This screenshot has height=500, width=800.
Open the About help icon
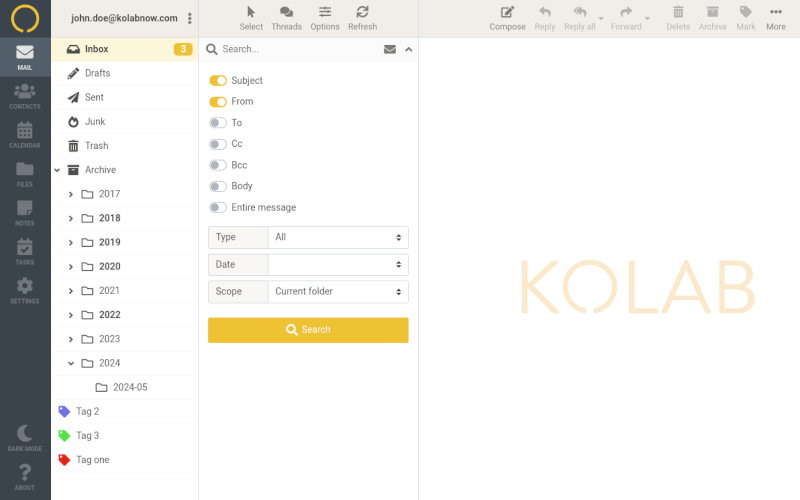[x=25, y=477]
